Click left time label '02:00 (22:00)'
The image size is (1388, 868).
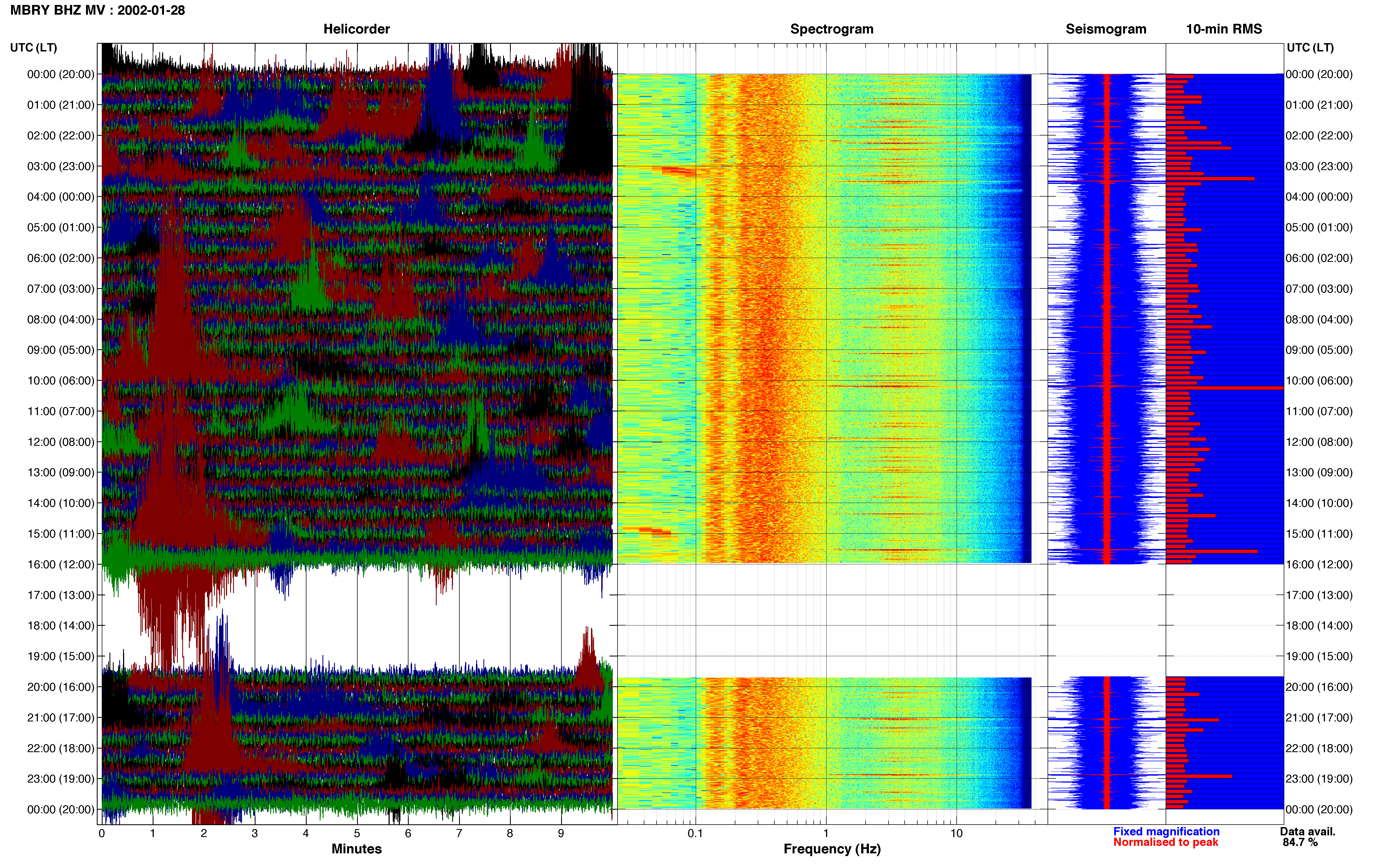(61, 135)
